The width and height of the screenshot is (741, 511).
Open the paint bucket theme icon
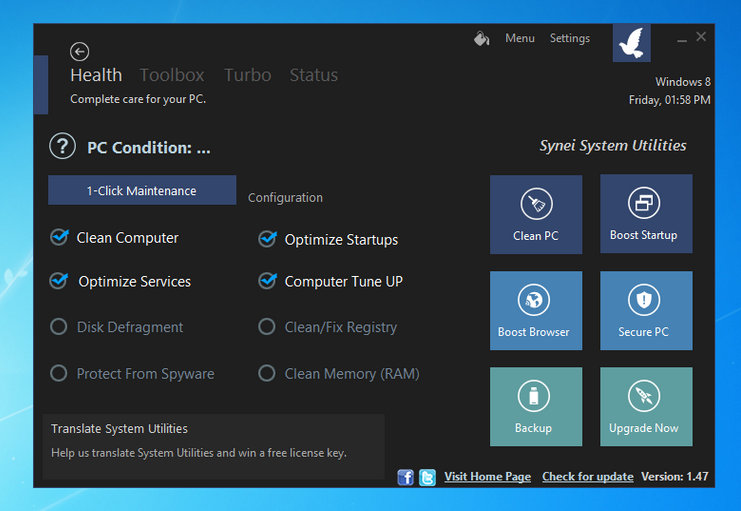pyautogui.click(x=482, y=38)
